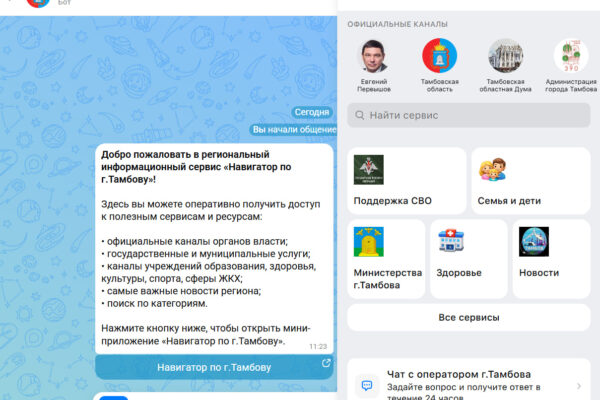Open the Семья и дети family icon
Viewport: 600px width, 400px height.
pyautogui.click(x=492, y=169)
